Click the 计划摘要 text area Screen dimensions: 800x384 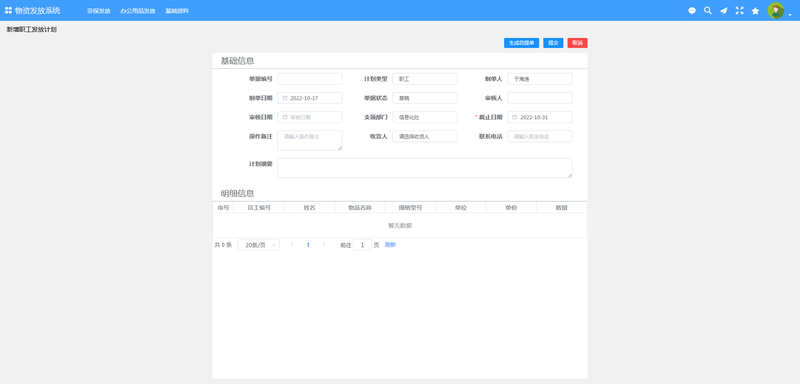click(424, 168)
